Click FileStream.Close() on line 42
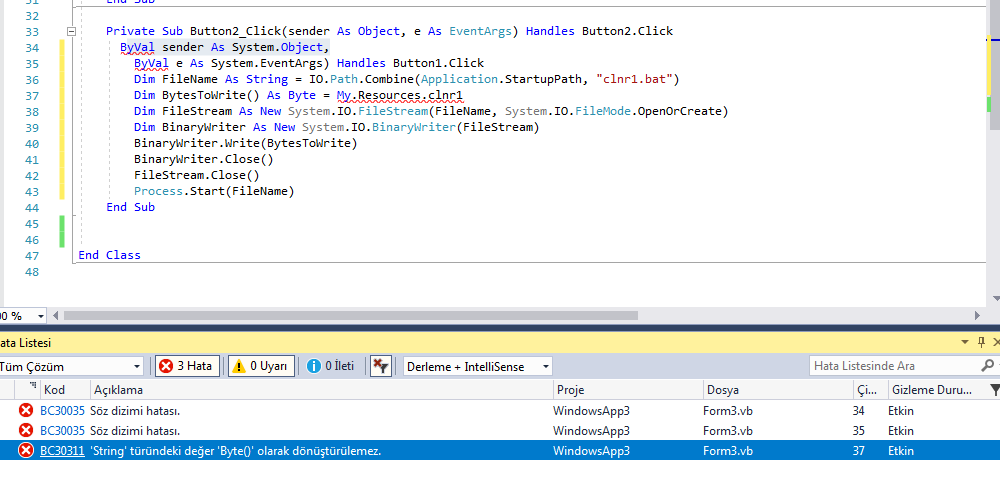This screenshot has width=1000, height=479. (196, 175)
